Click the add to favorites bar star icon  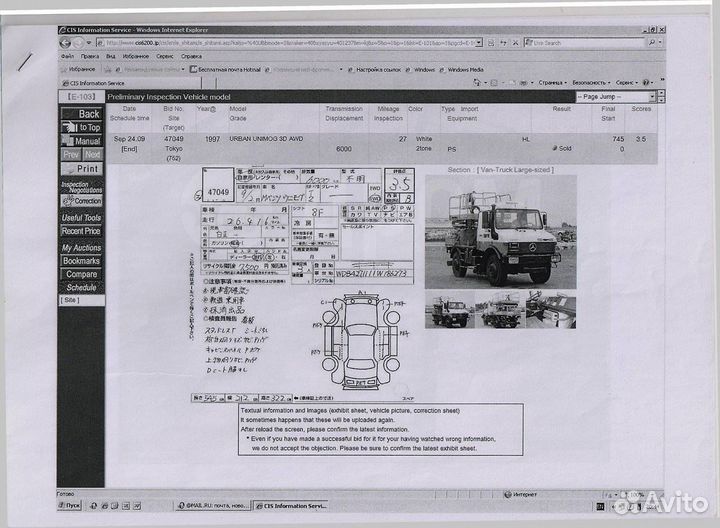click(108, 70)
